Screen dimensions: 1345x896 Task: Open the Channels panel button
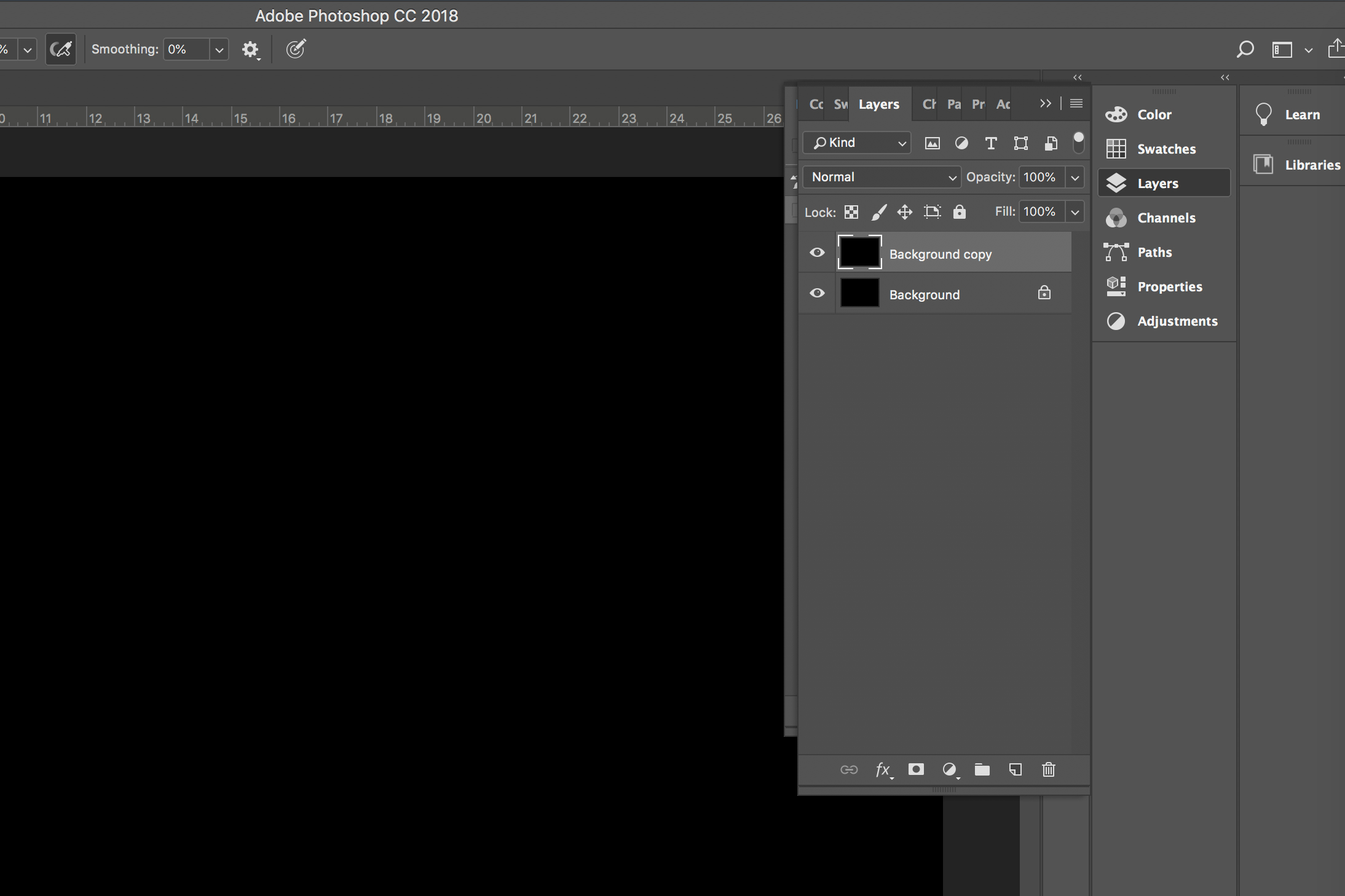coord(1165,218)
